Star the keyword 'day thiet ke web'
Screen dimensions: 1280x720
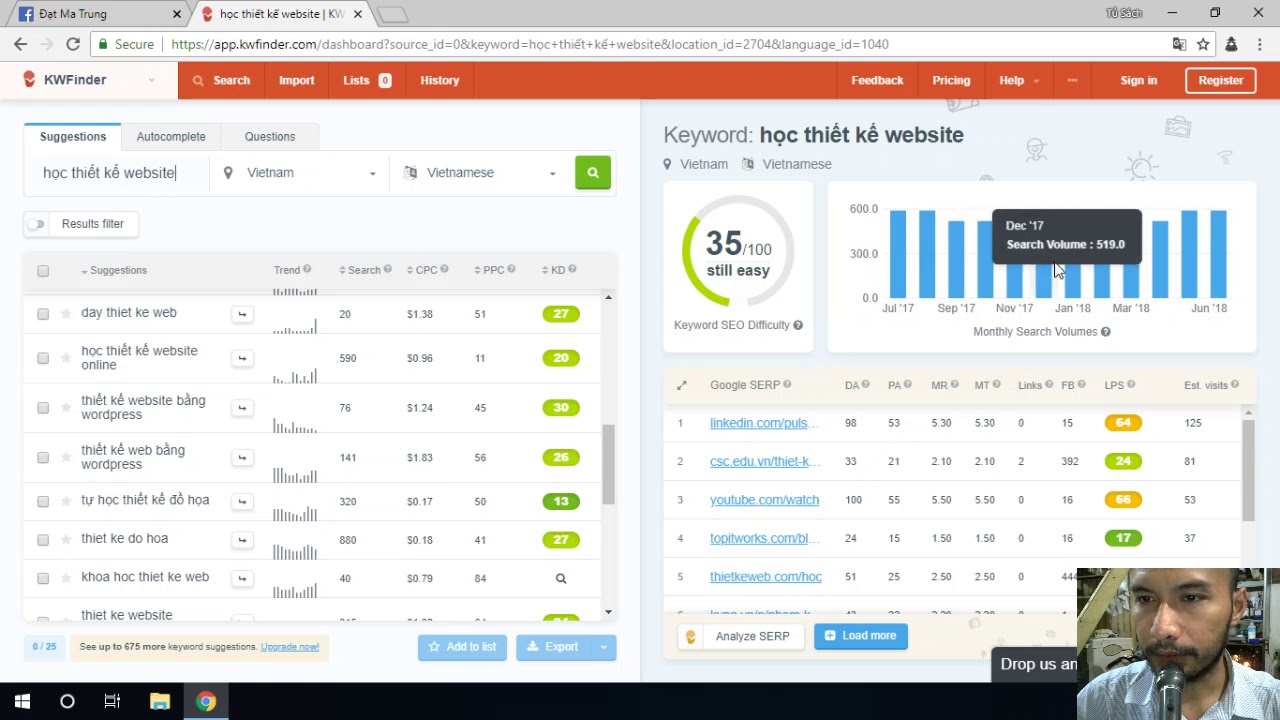65,314
